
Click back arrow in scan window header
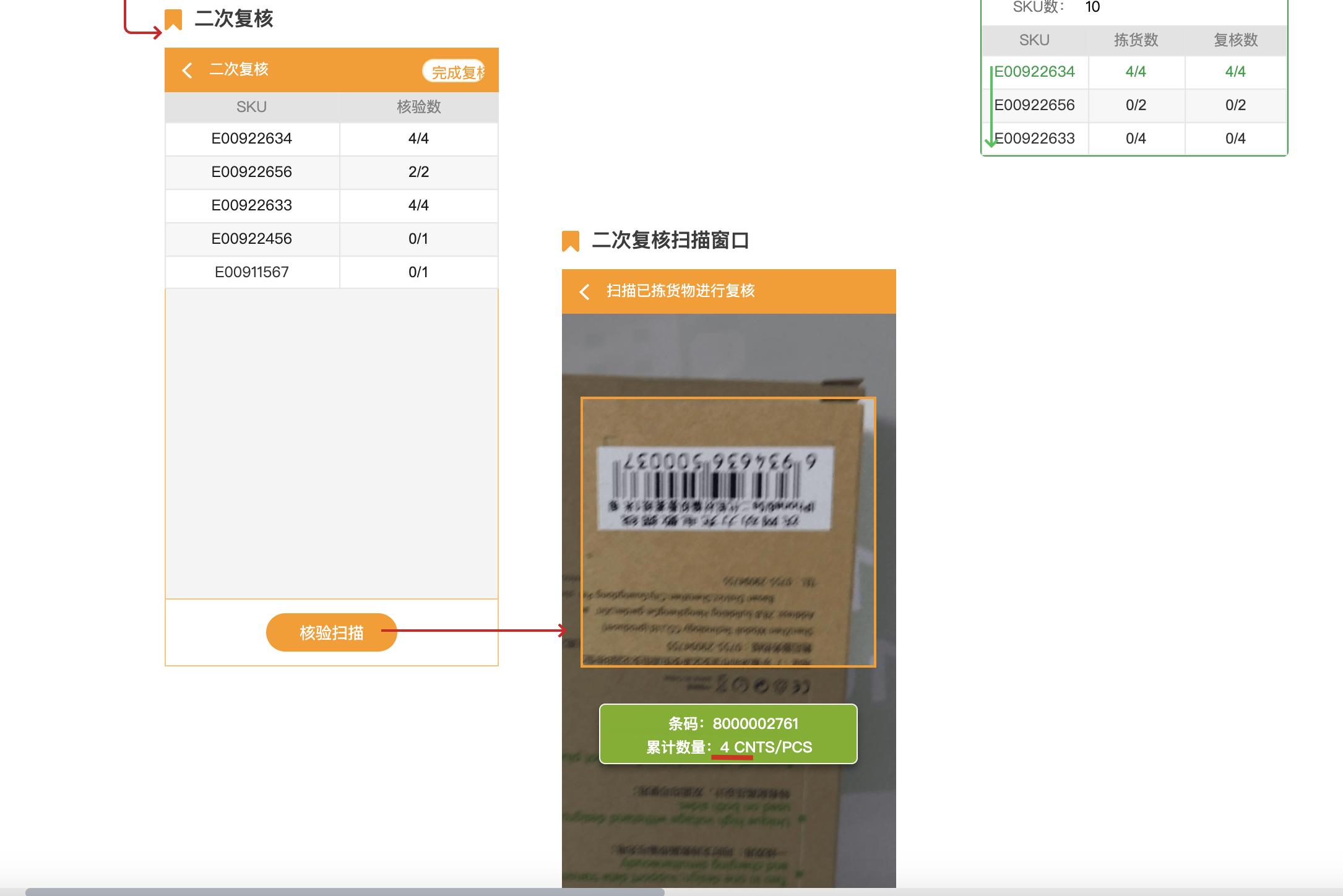coord(584,291)
